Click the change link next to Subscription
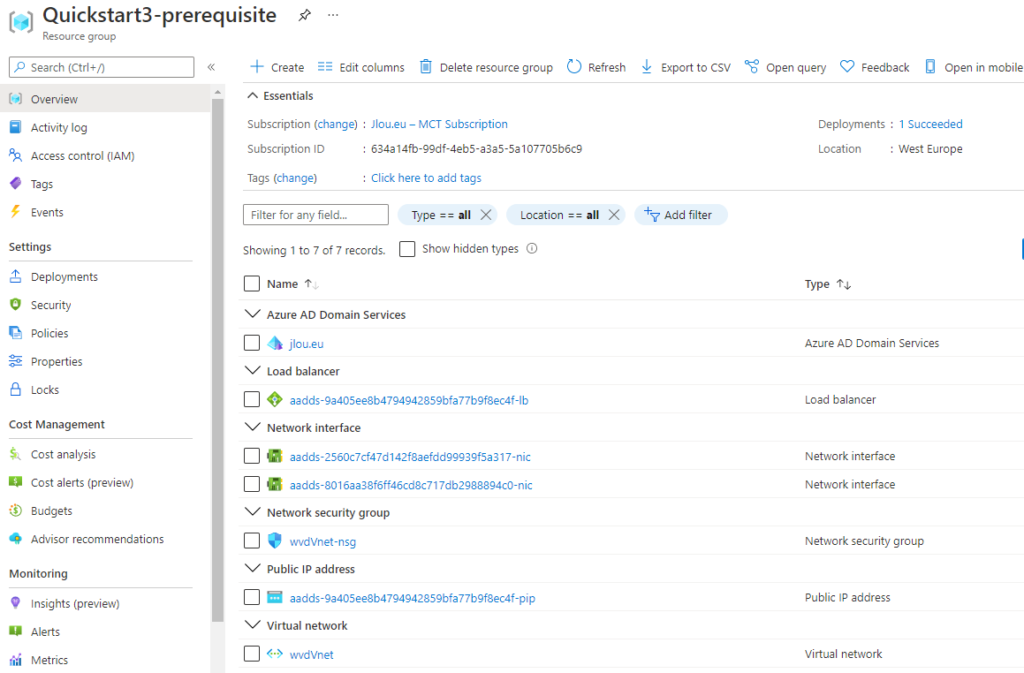Screen dimensions: 1024x673 337,124
